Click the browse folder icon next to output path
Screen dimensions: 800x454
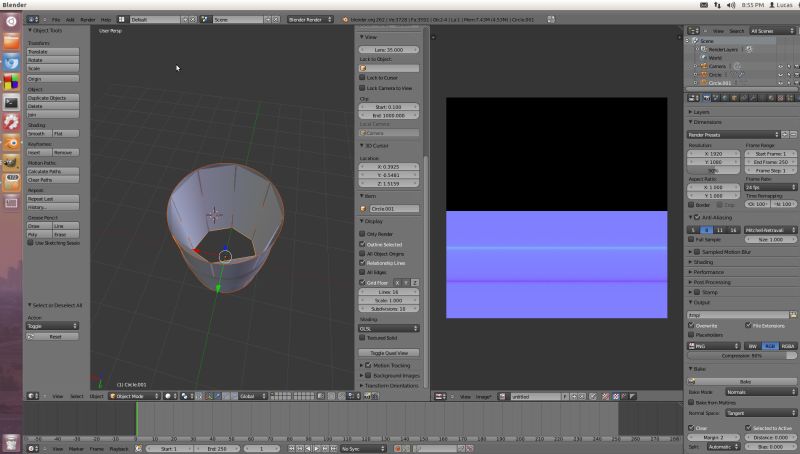(x=793, y=315)
